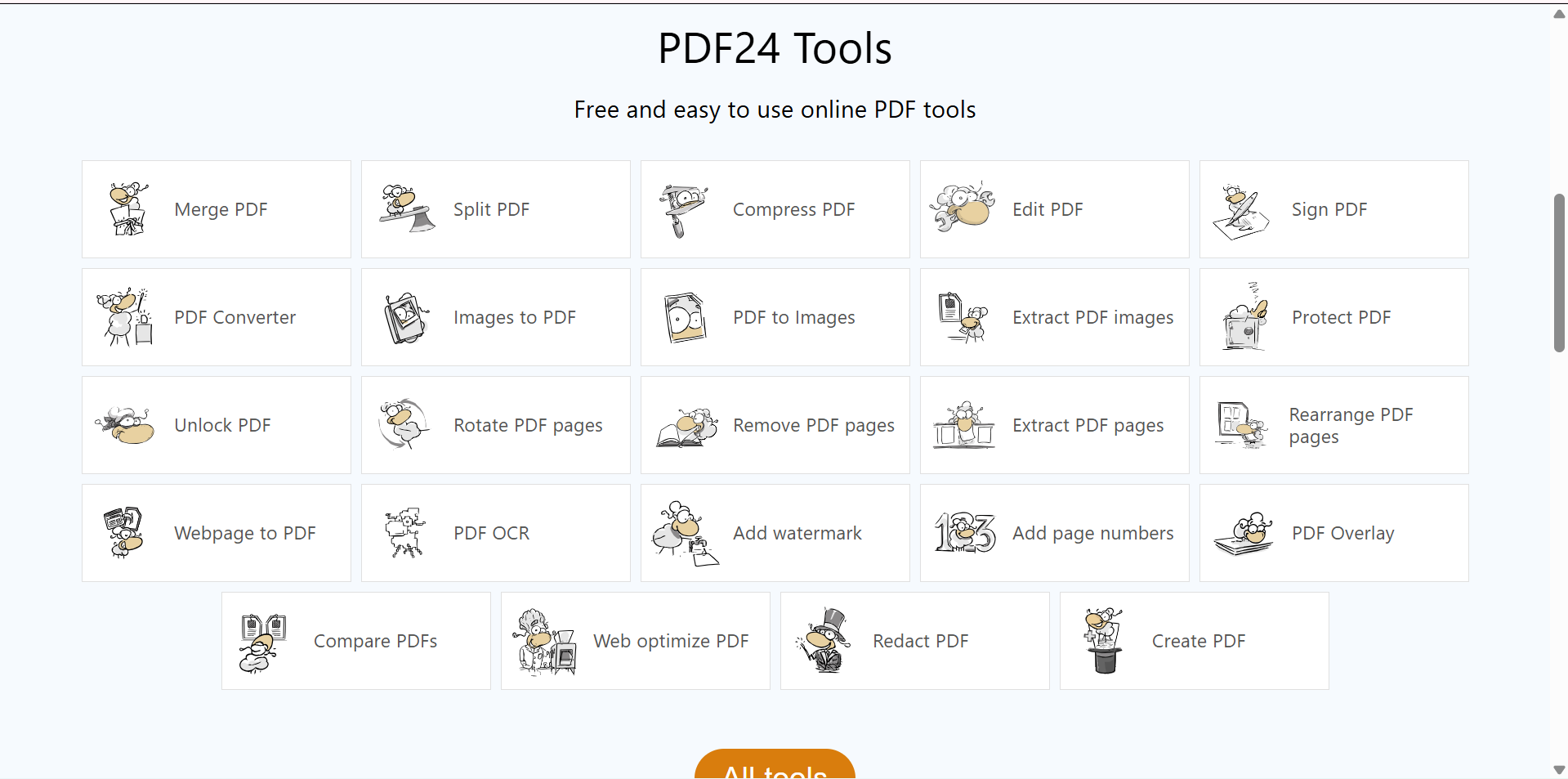1568x779 pixels.
Task: Click the Extract PDF pages label
Action: (x=1088, y=425)
